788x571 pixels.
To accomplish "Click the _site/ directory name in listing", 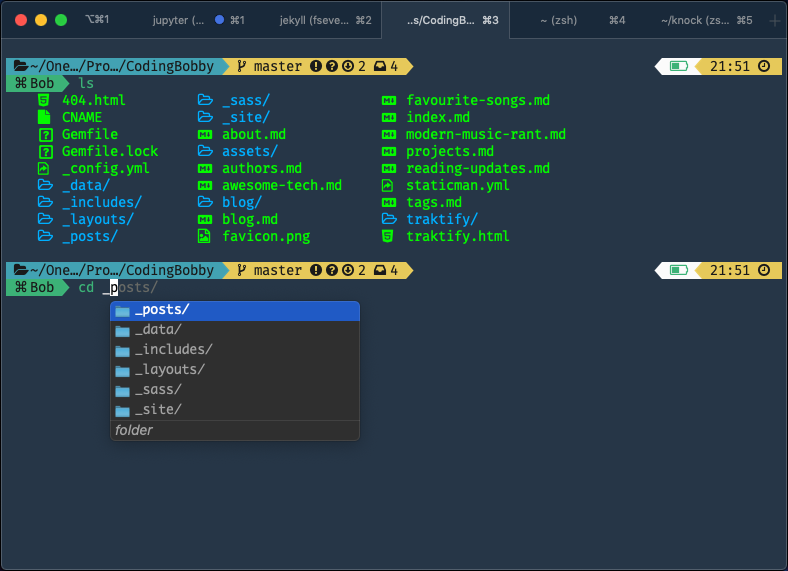I will (x=246, y=117).
